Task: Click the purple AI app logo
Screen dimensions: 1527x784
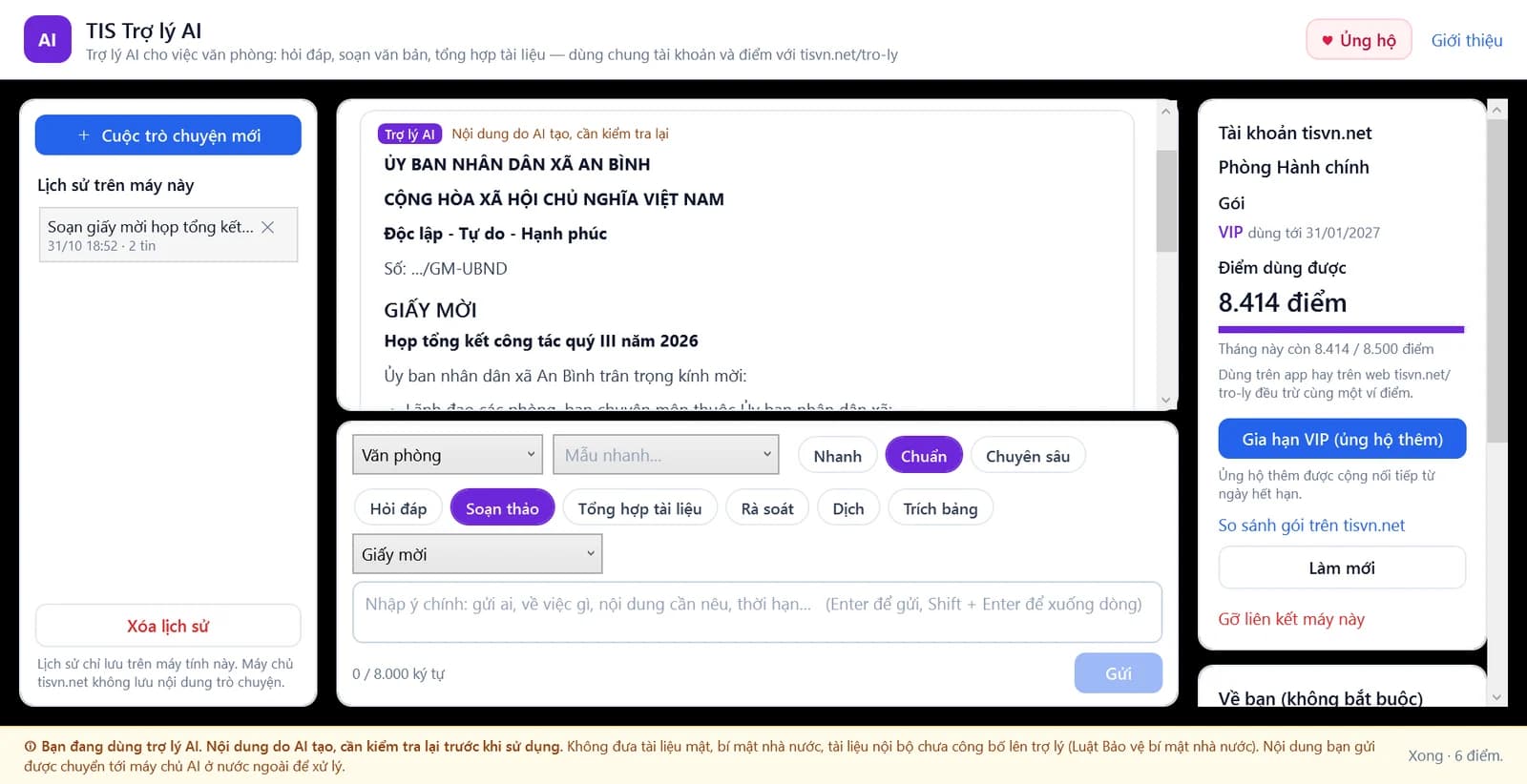Action: (x=48, y=39)
